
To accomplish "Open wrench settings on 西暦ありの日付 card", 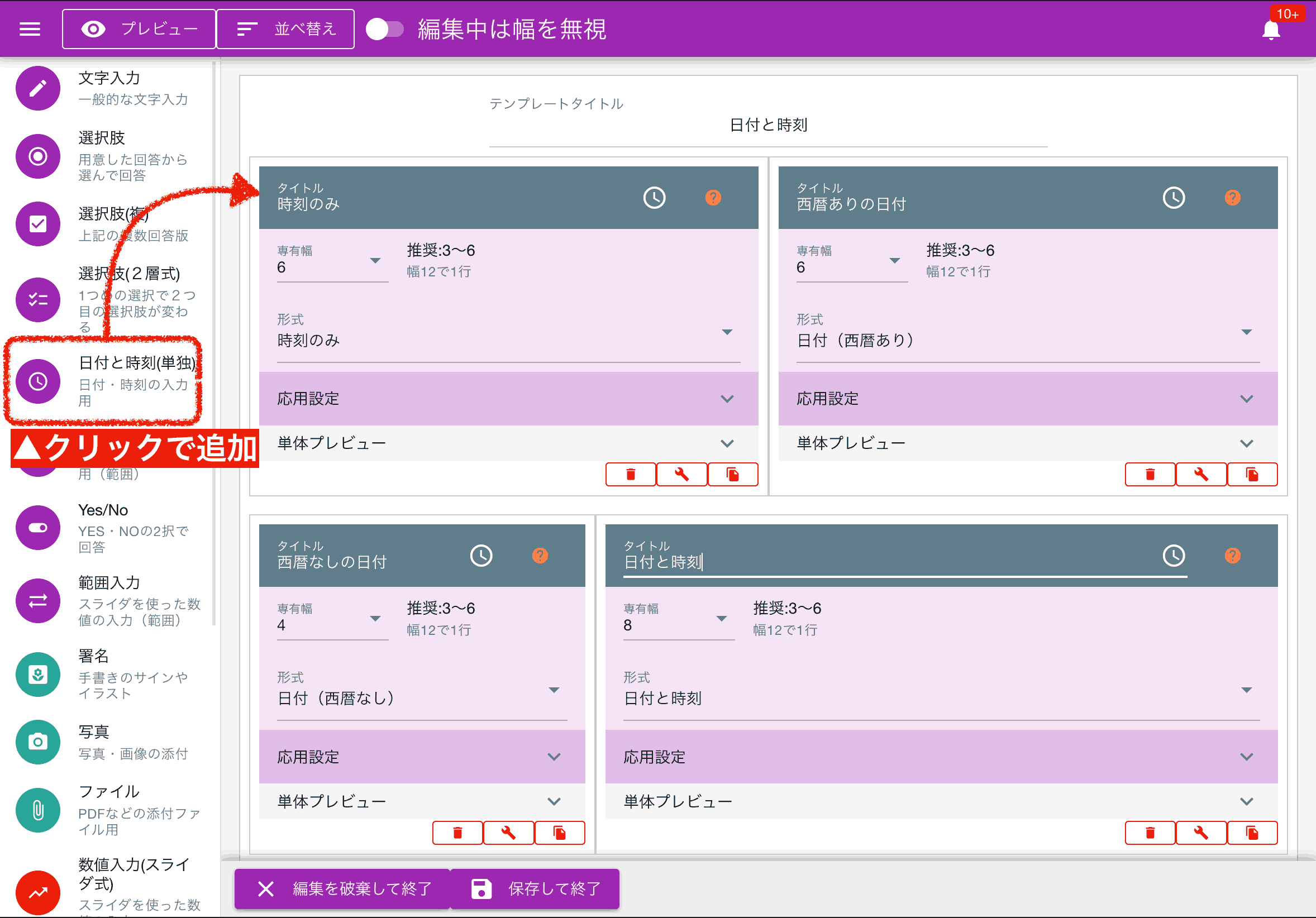I will point(1201,474).
